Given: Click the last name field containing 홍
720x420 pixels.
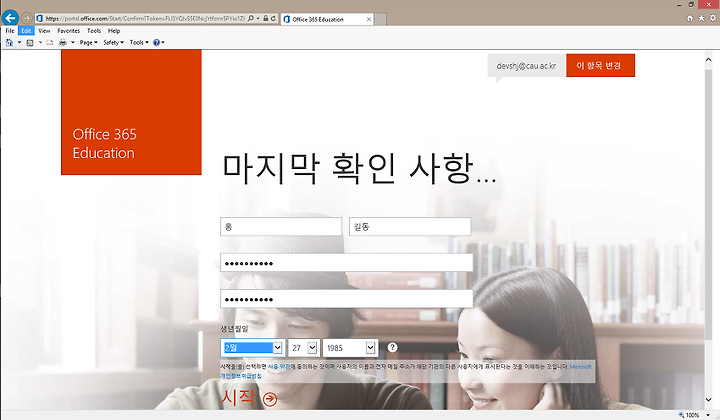Looking at the screenshot, I should coord(281,227).
